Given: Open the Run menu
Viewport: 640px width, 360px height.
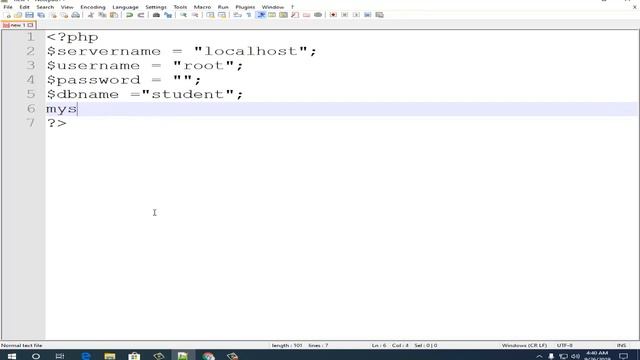Looking at the screenshot, I should point(223,7).
